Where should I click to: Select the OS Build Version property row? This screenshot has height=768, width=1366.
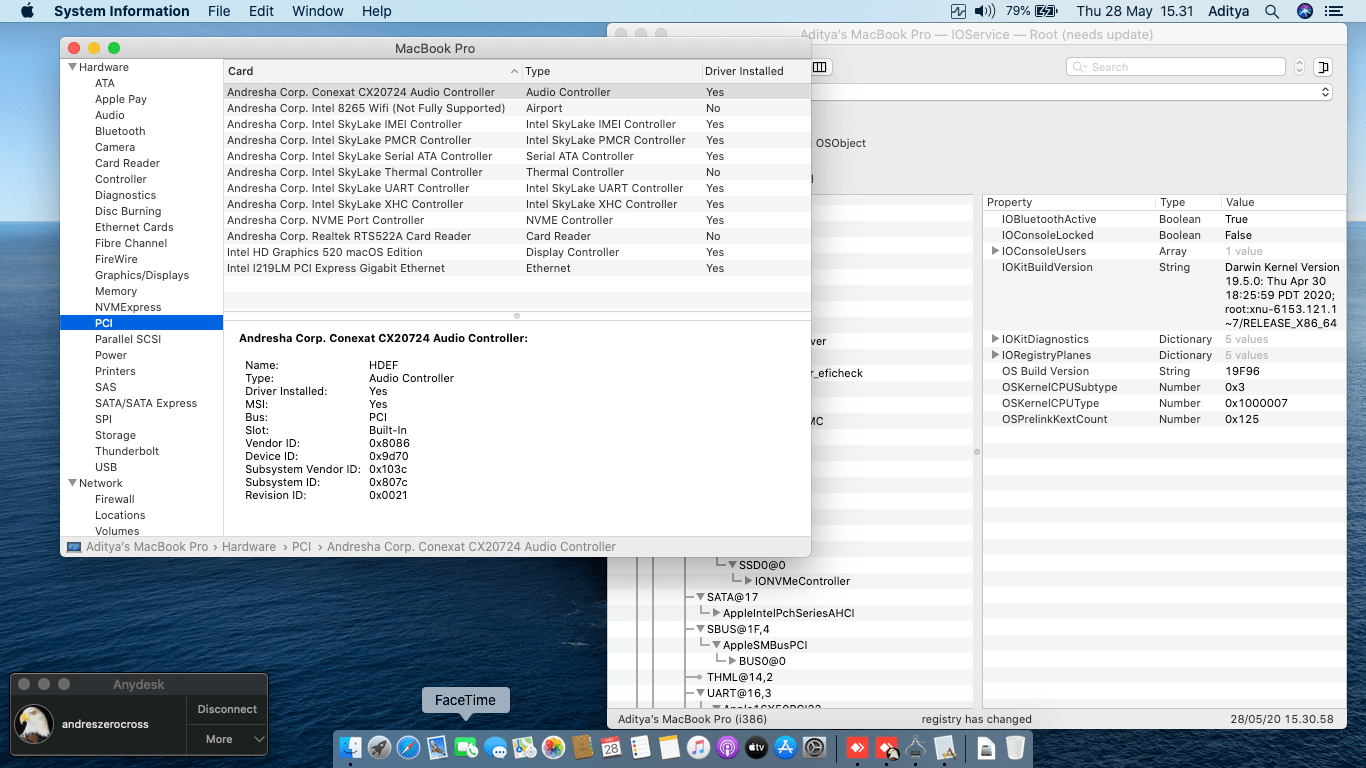1164,371
